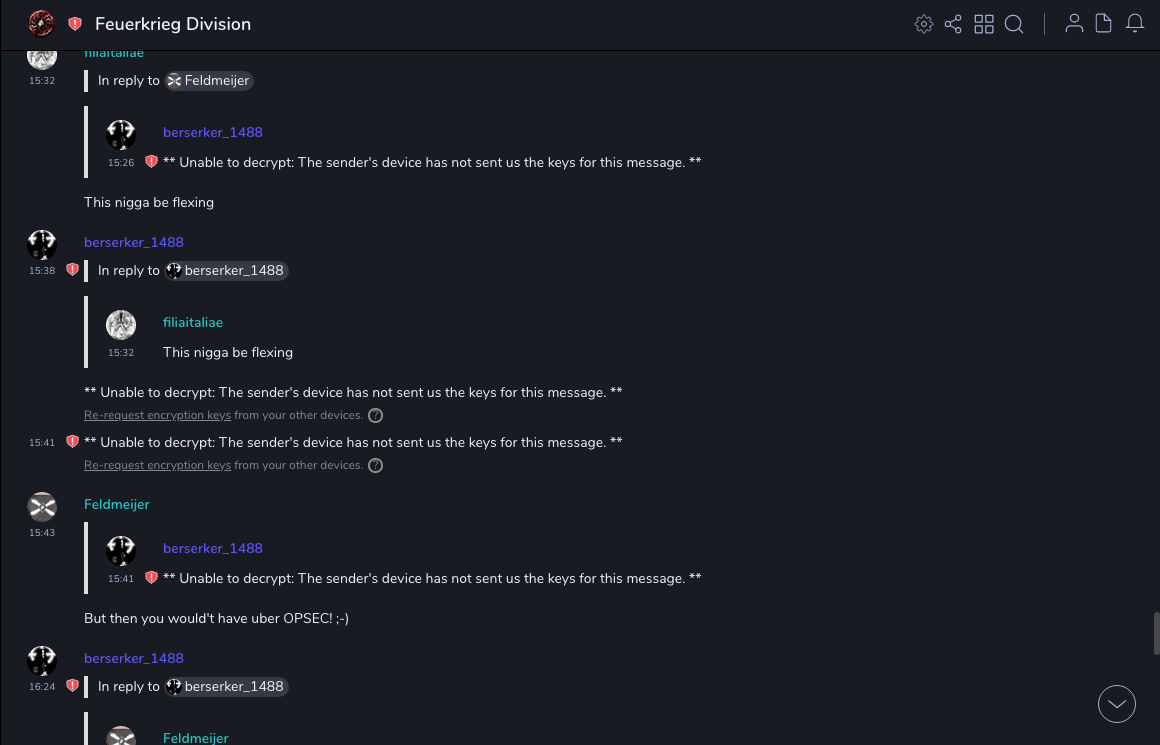The height and width of the screenshot is (745, 1160).
Task: Click the room avatar in the header
Action: [42, 24]
